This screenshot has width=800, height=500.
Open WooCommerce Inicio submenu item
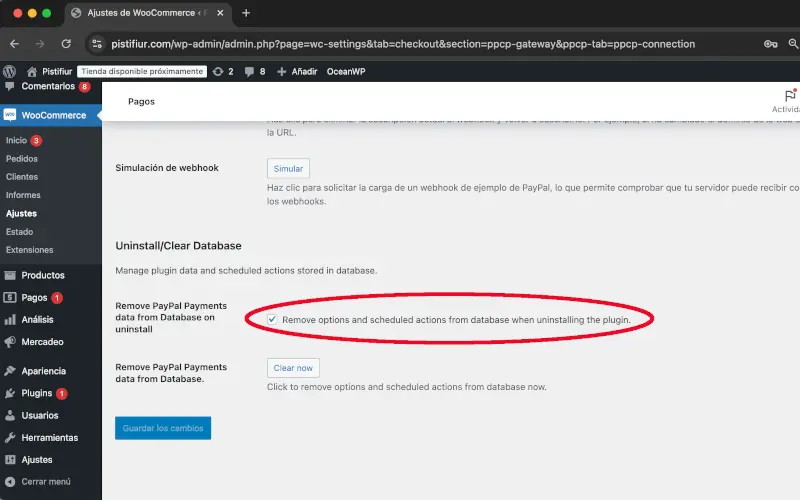point(16,140)
